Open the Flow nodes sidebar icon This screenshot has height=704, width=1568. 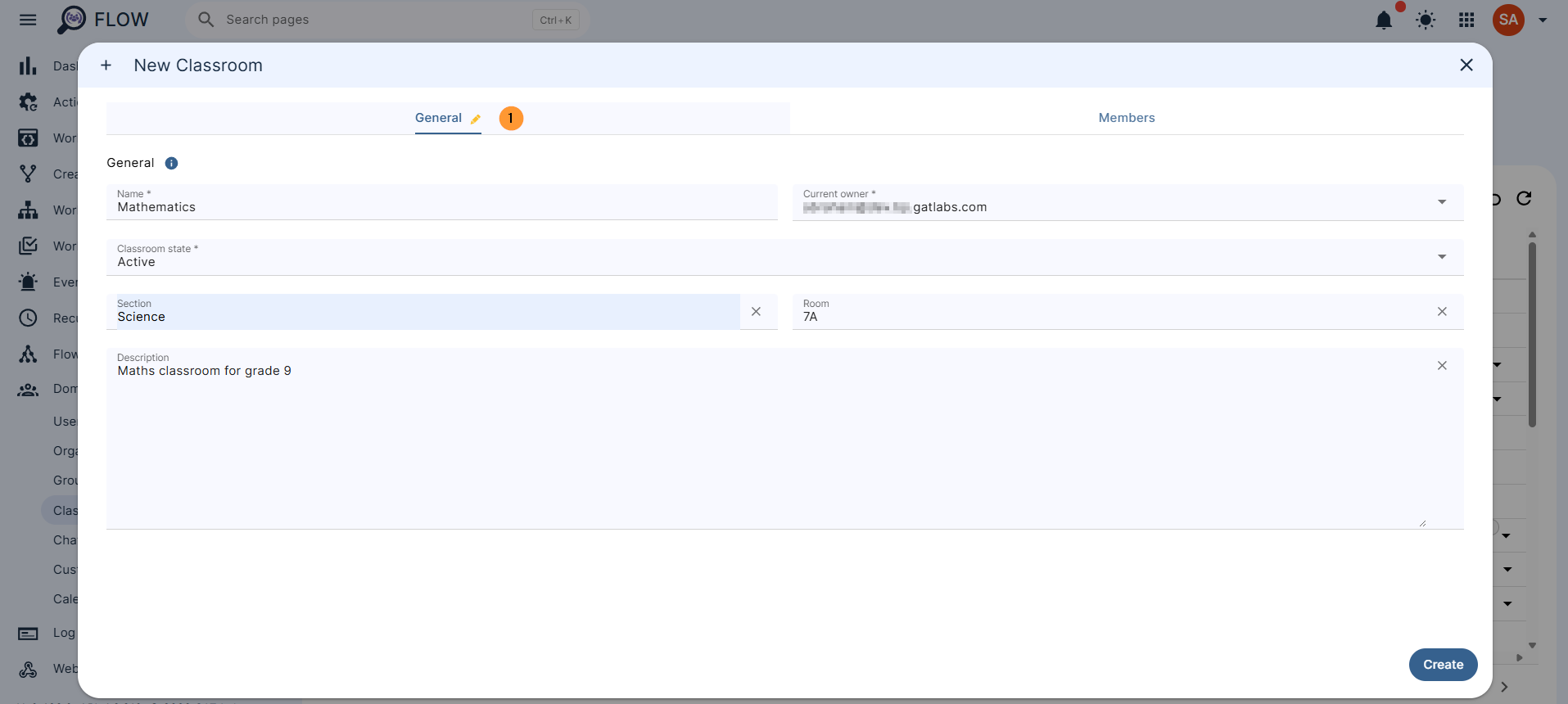tap(28, 354)
